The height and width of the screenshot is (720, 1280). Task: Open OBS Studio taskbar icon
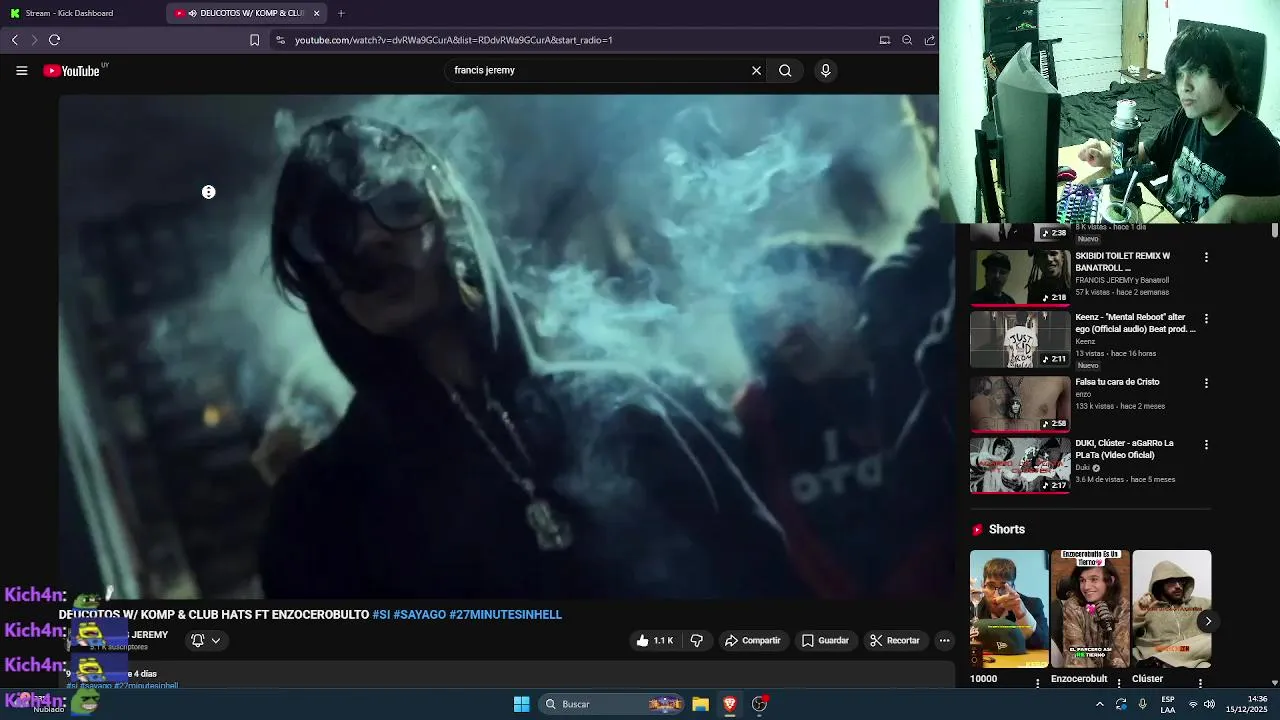pos(759,704)
